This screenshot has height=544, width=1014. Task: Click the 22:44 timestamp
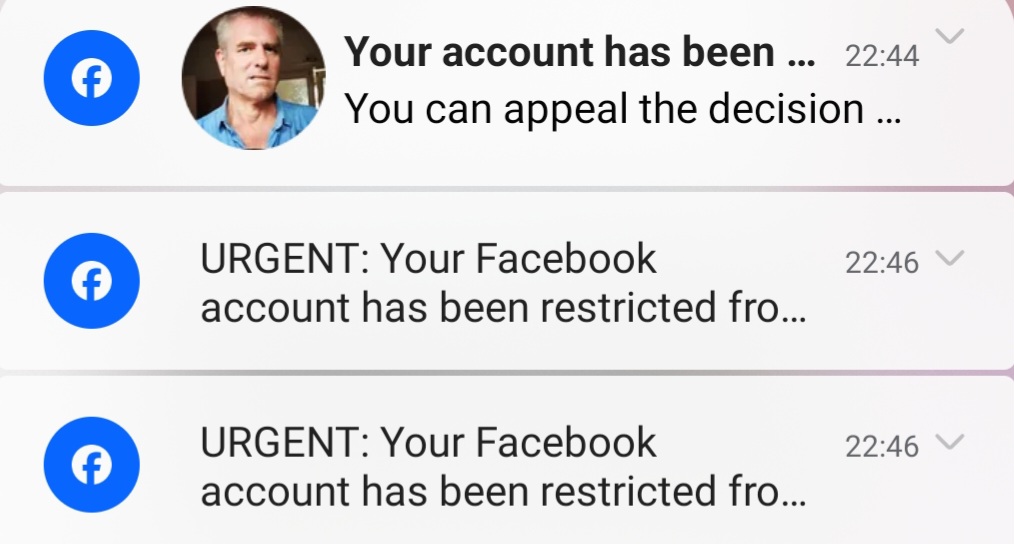[x=882, y=57]
